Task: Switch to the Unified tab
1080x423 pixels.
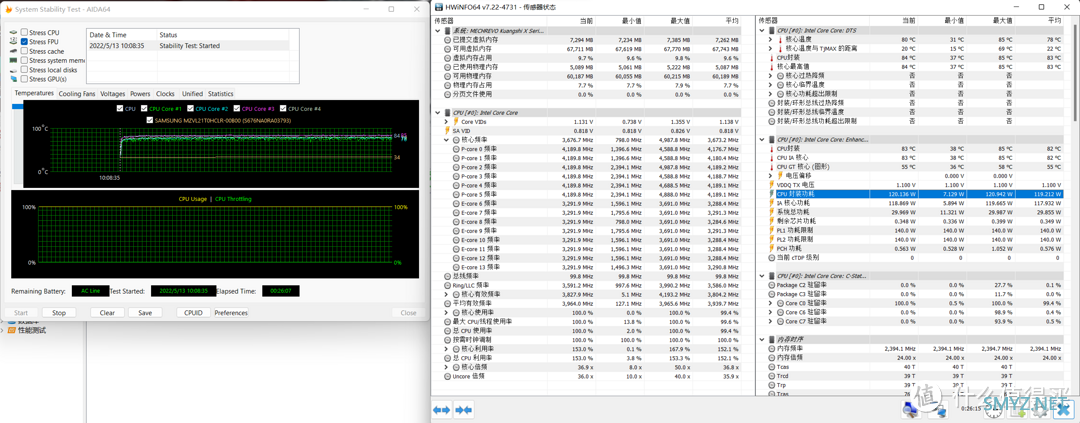Action: coord(192,94)
